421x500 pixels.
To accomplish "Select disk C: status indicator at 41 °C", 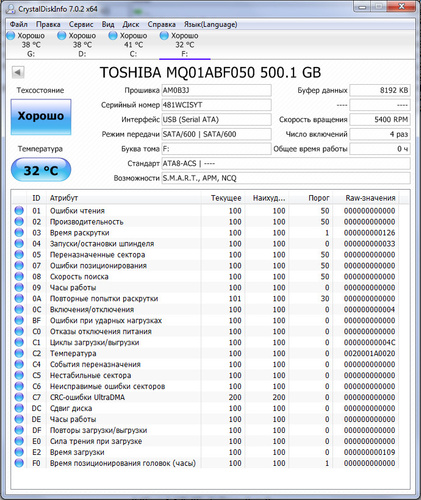I will click(x=128, y=44).
